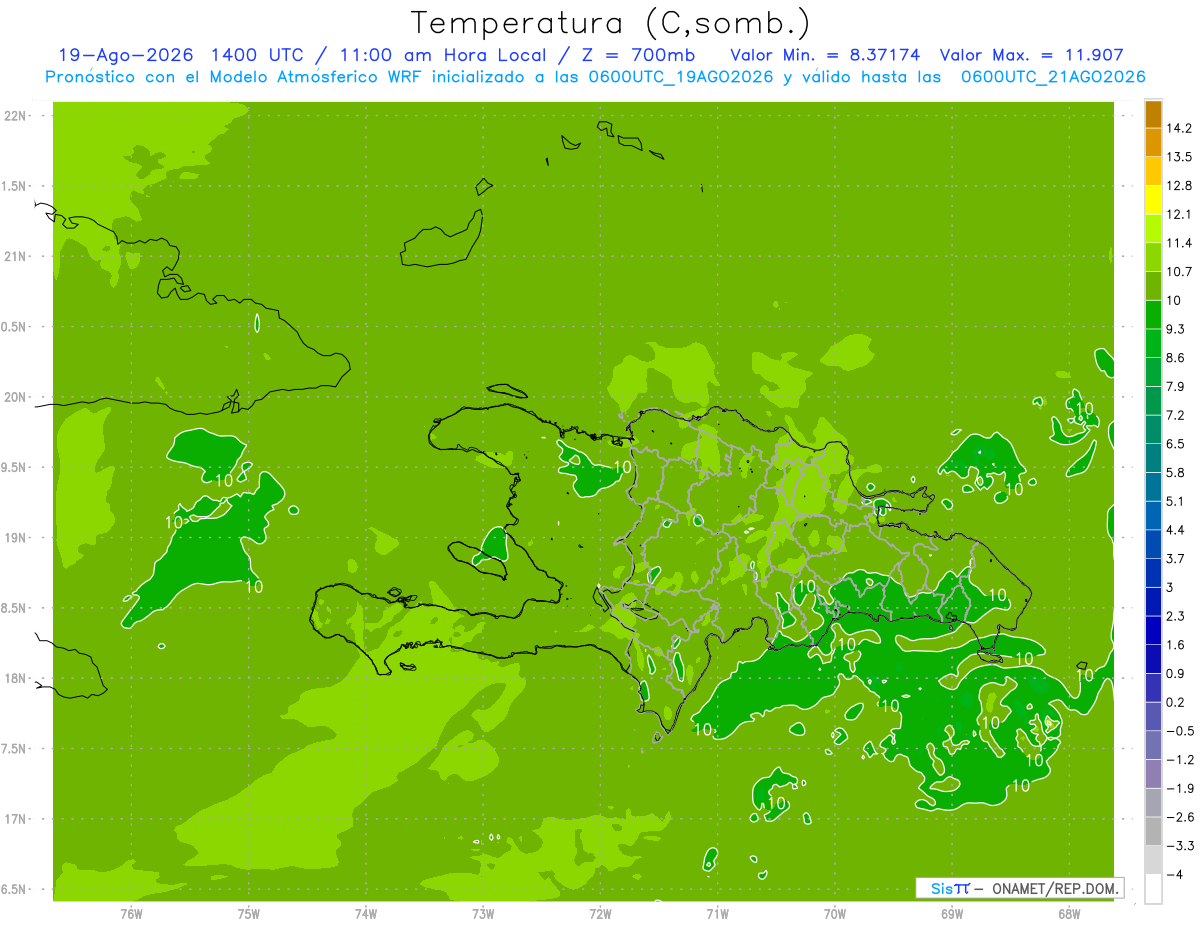Click the 18N latitude axis label
This screenshot has width=1200, height=927.
point(16,679)
